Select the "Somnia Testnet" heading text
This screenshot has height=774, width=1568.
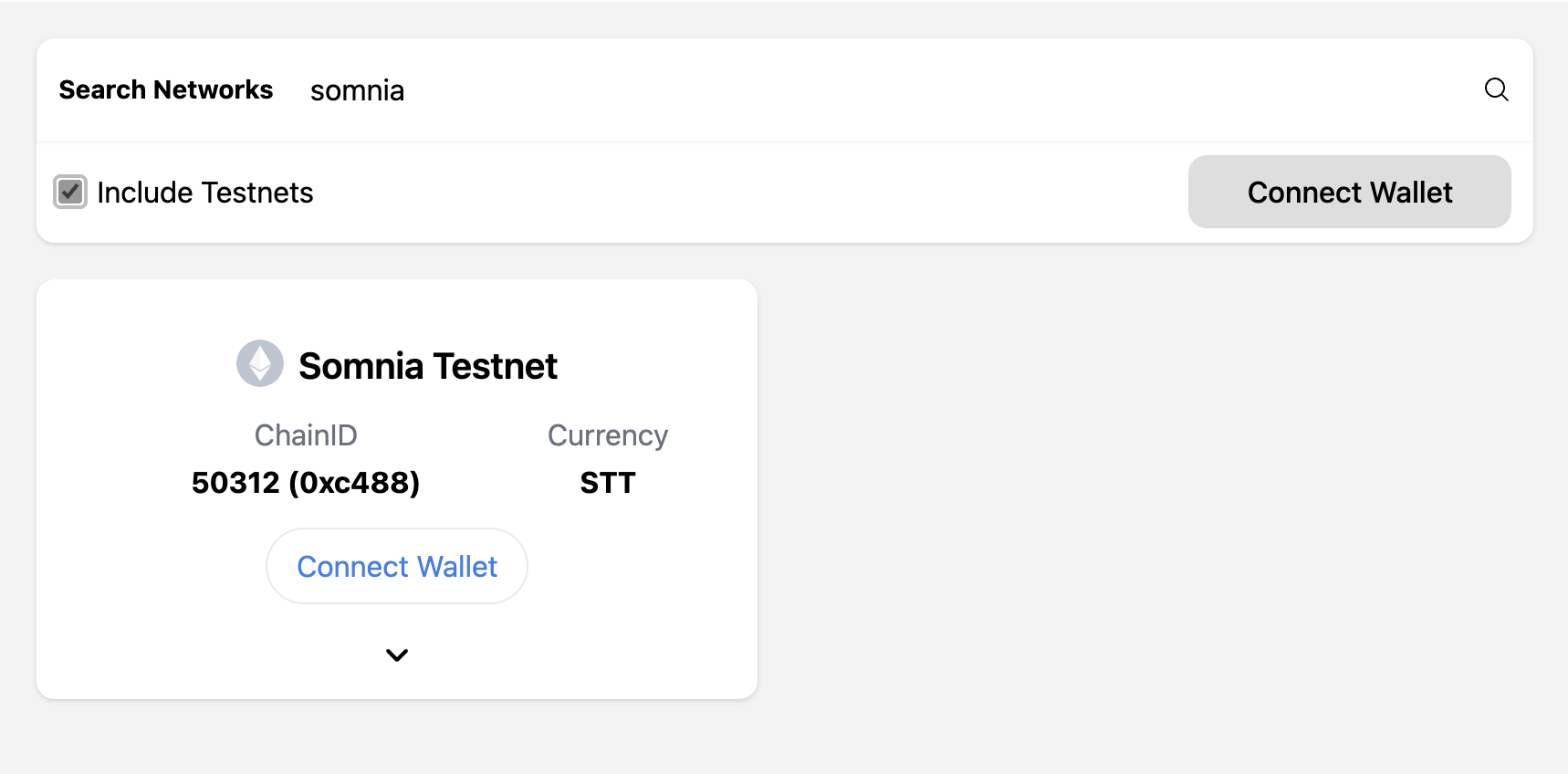click(x=428, y=366)
